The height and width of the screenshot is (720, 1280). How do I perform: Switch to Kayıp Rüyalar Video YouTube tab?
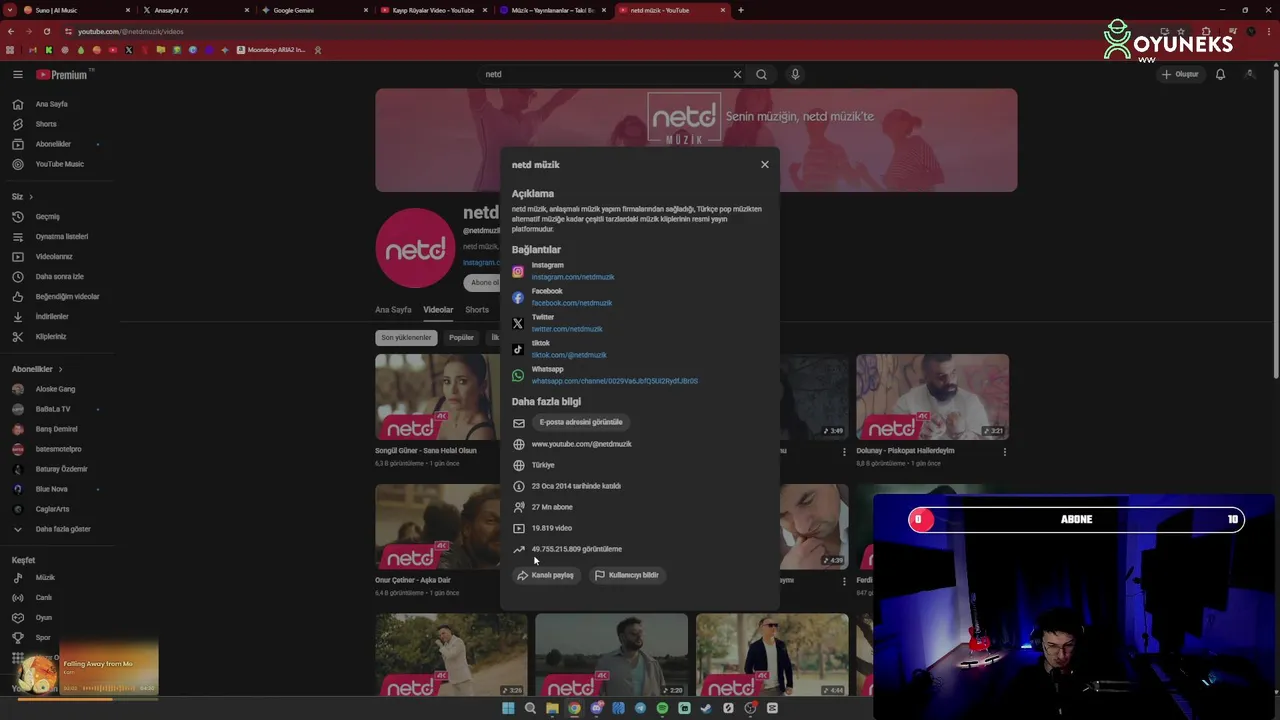(433, 10)
